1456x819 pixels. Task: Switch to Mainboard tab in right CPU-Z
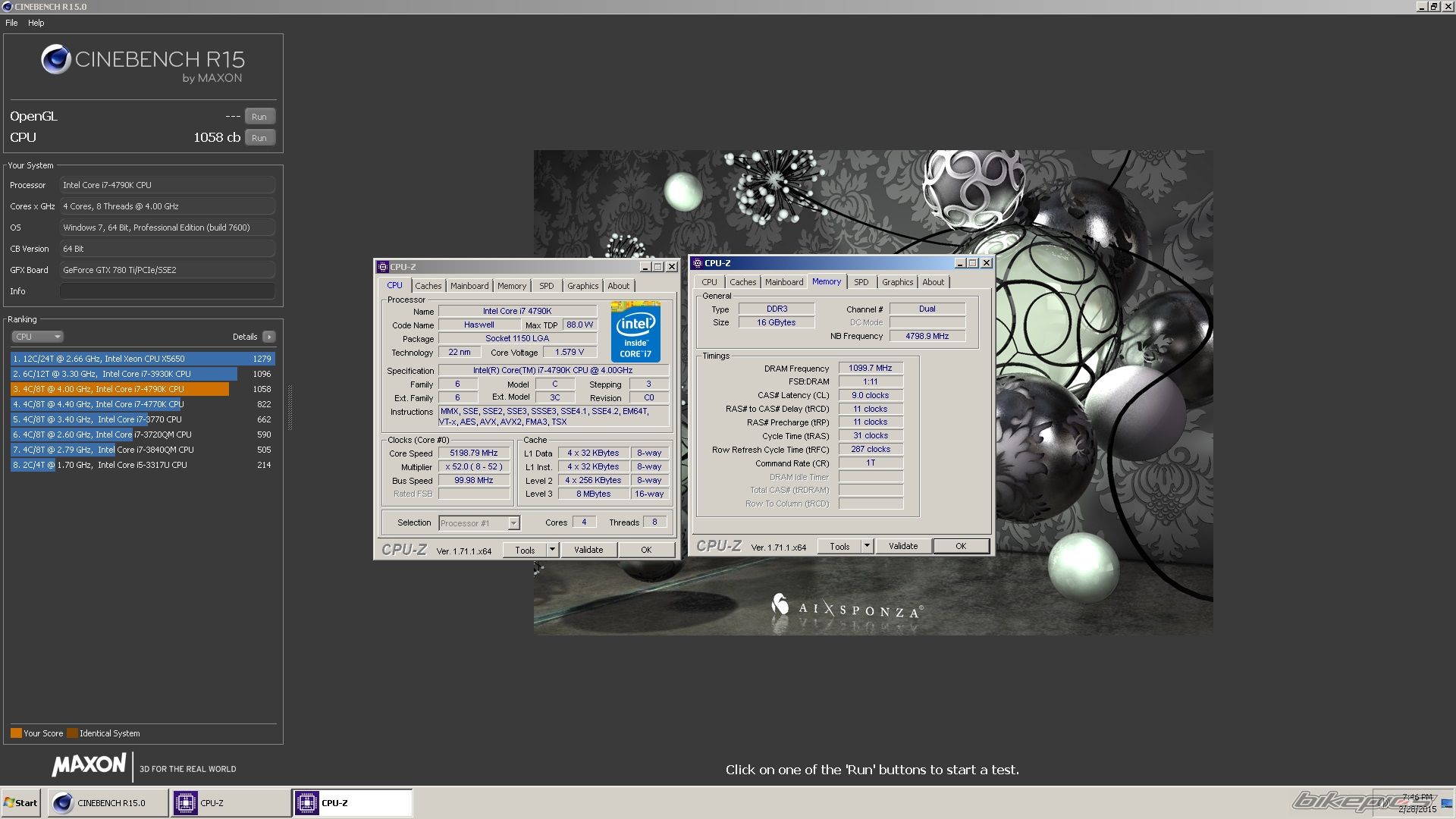[784, 282]
